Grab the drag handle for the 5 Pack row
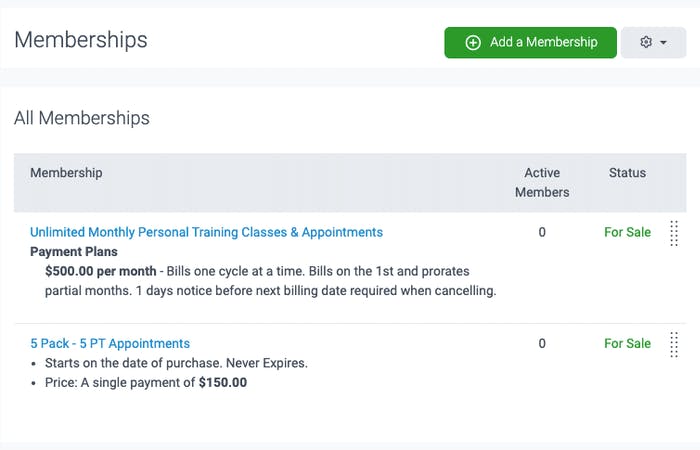Viewport: 700px width, 450px height. click(674, 344)
